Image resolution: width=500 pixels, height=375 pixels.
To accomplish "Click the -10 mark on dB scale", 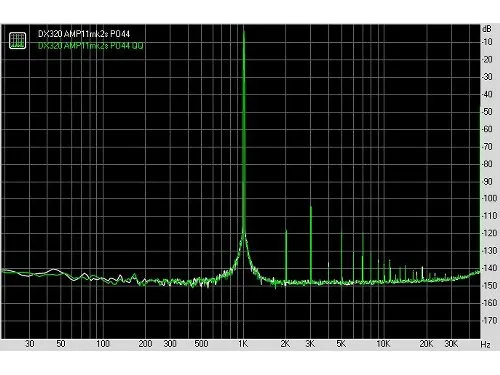I will [x=487, y=42].
